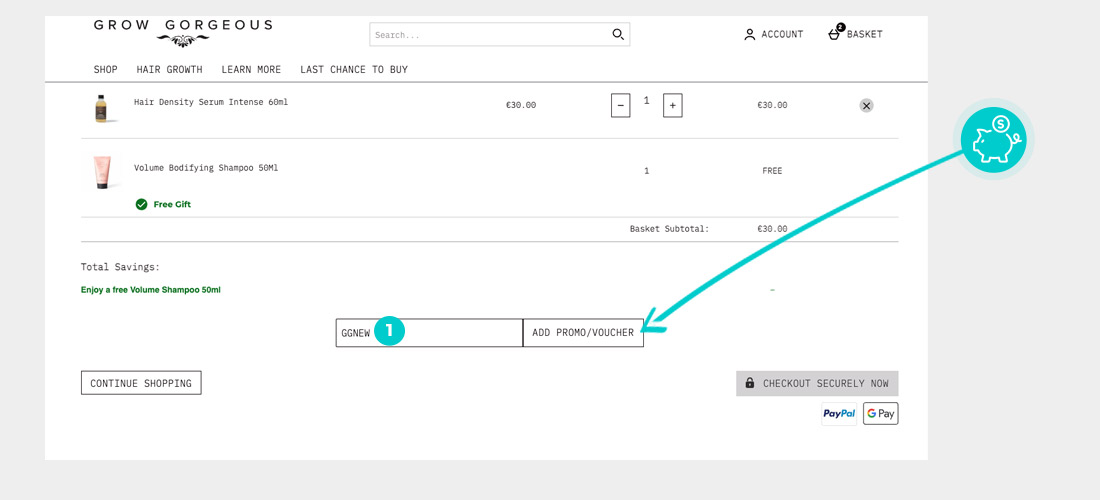Image resolution: width=1100 pixels, height=500 pixels.
Task: Open Last Chance To Buy menu
Action: tap(354, 70)
